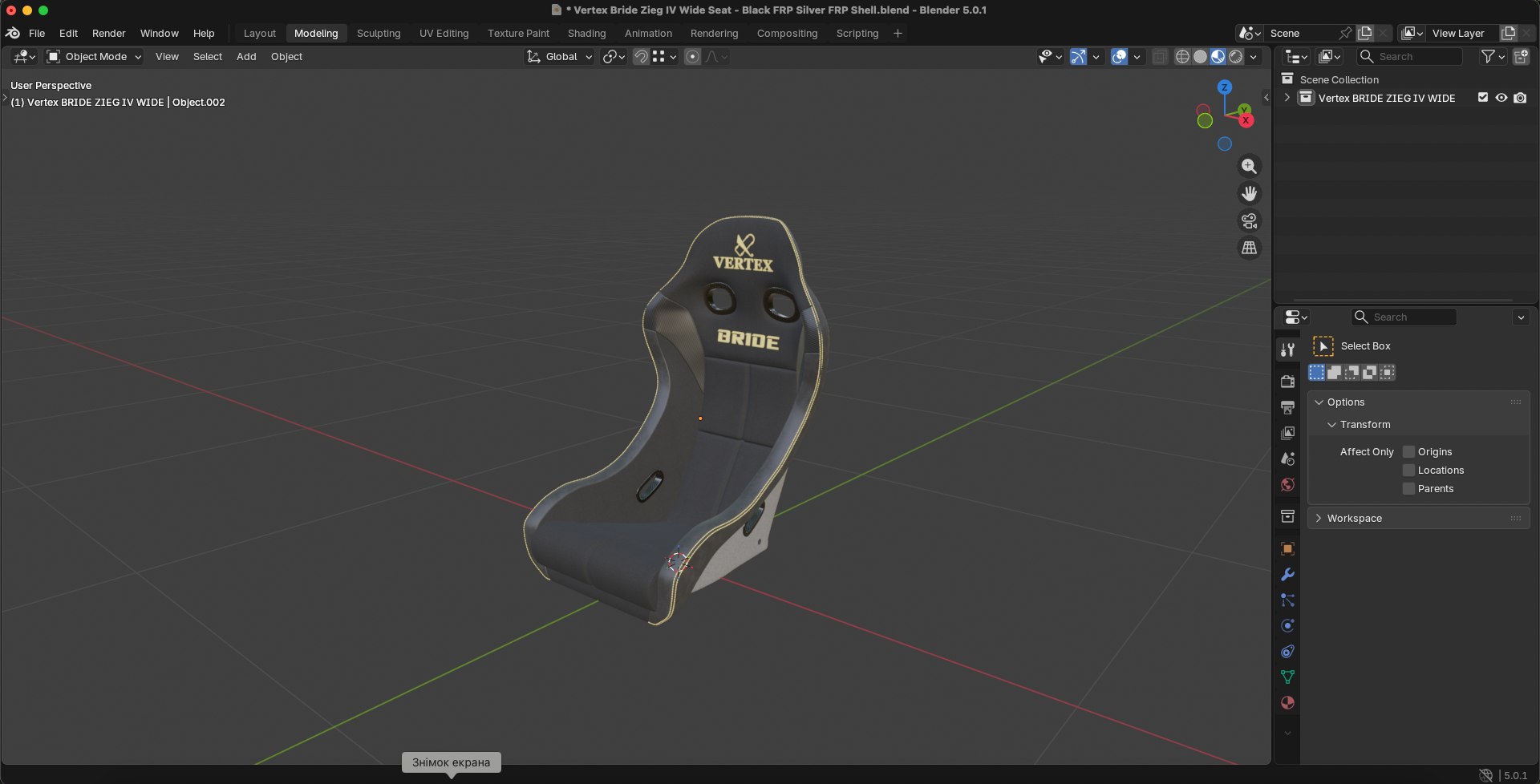The width and height of the screenshot is (1540, 784).
Task: Switch to the Shading workspace tab
Action: point(586,33)
